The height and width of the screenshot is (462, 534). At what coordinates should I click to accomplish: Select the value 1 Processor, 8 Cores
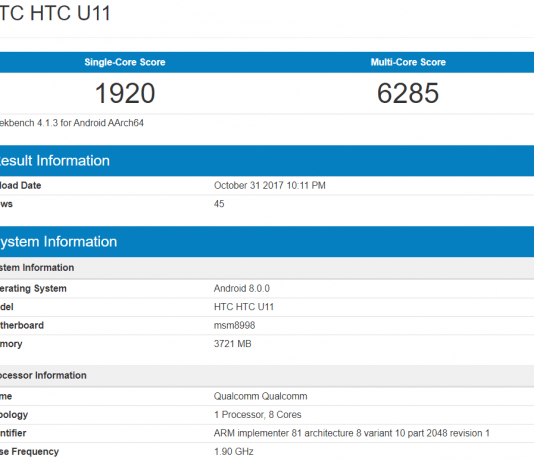(257, 415)
